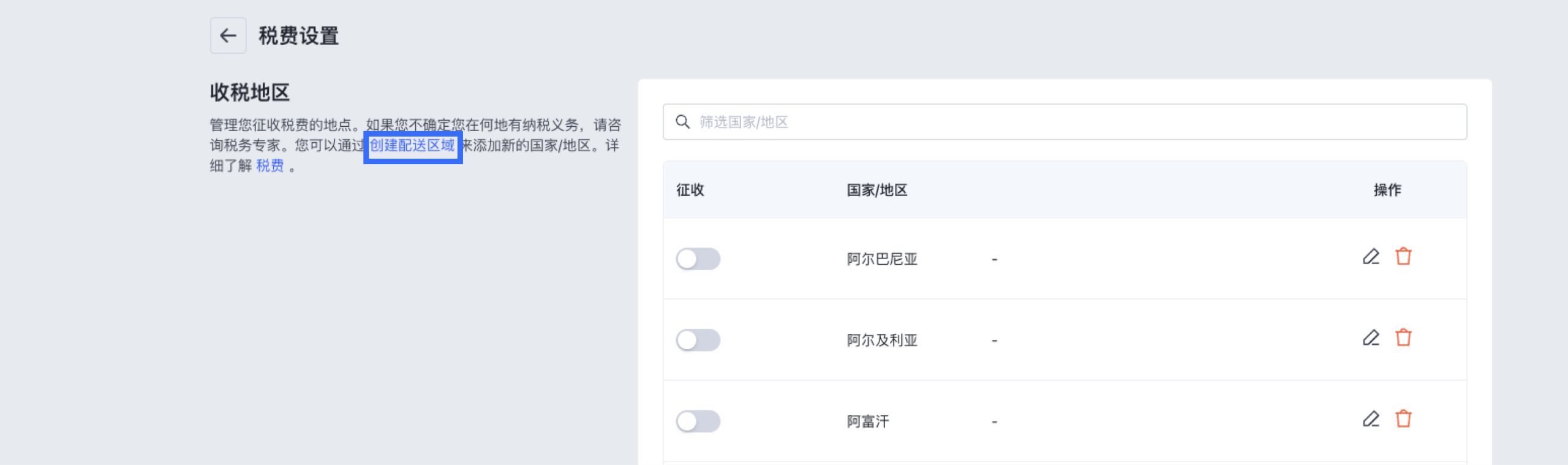
Task: Toggle the 阿尔及利亚 collection switch
Action: pyautogui.click(x=698, y=340)
